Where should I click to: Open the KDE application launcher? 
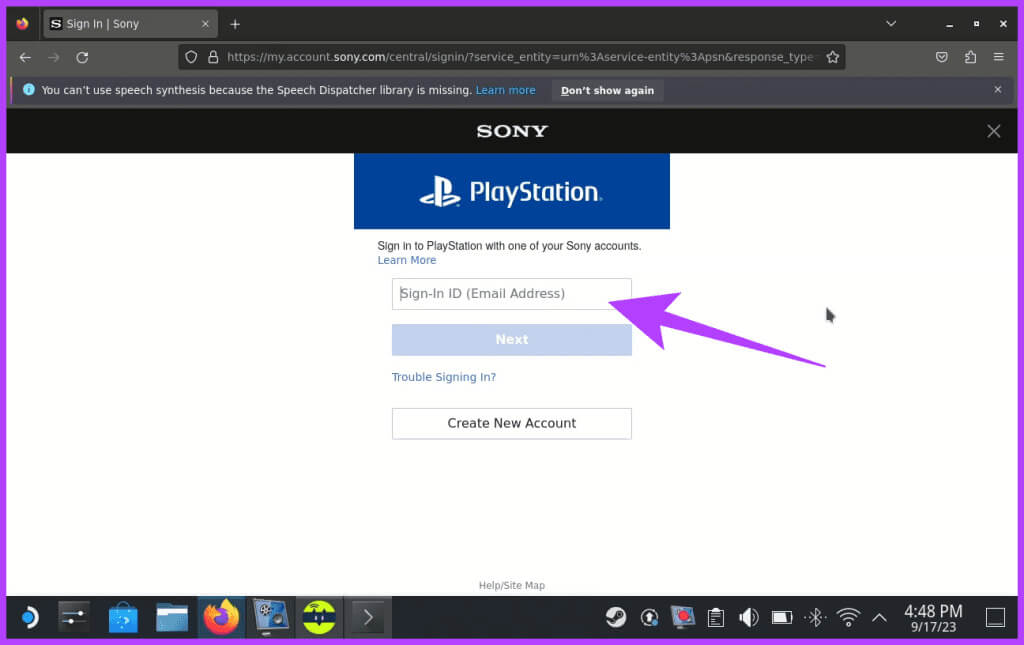point(29,617)
